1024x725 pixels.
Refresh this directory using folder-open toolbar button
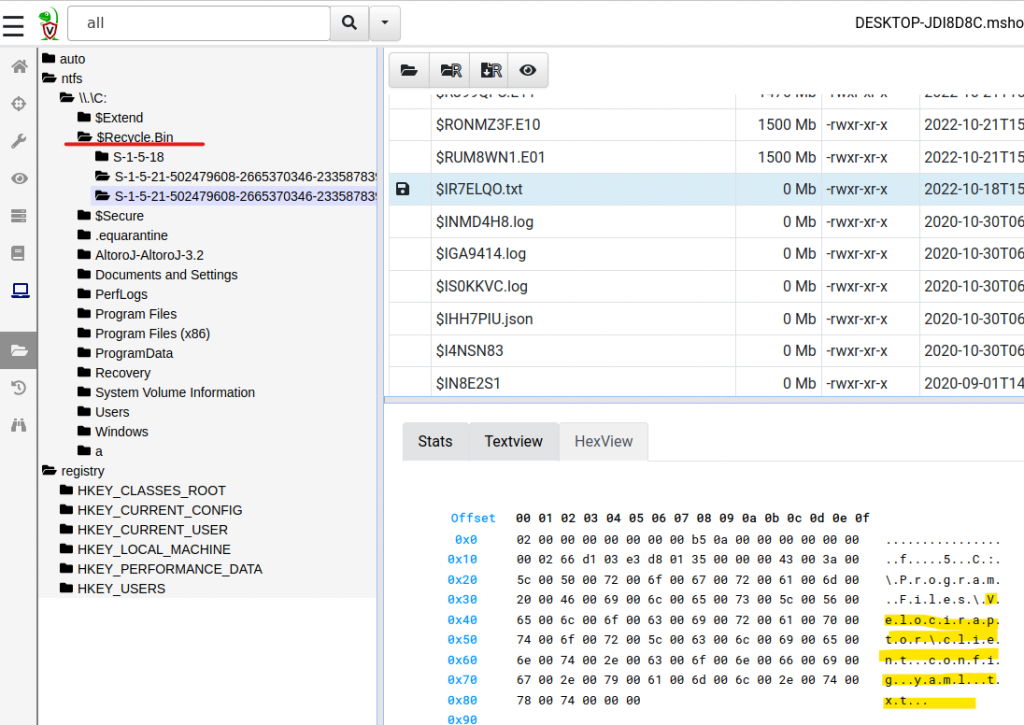click(x=409, y=70)
